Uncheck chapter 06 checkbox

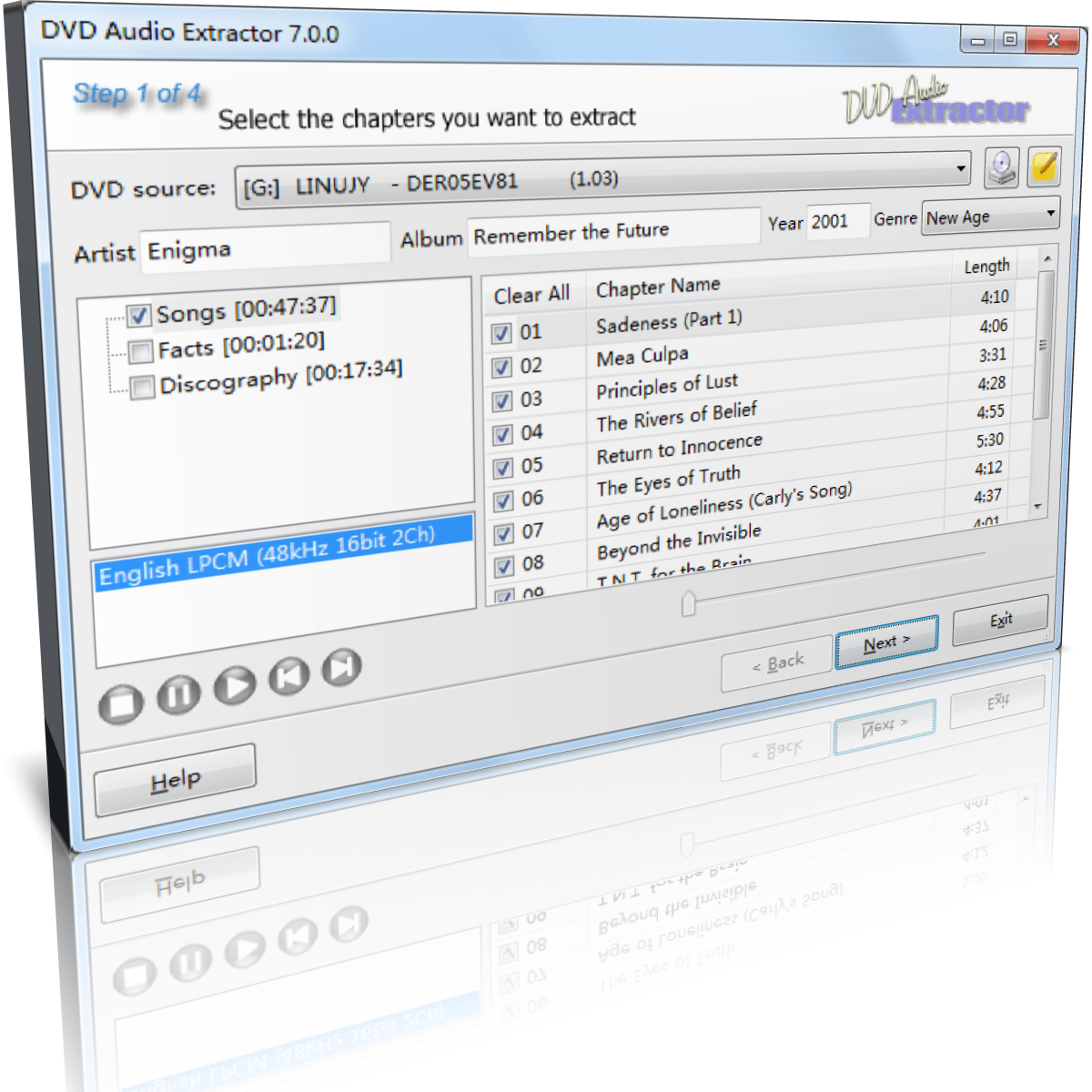pos(503,501)
